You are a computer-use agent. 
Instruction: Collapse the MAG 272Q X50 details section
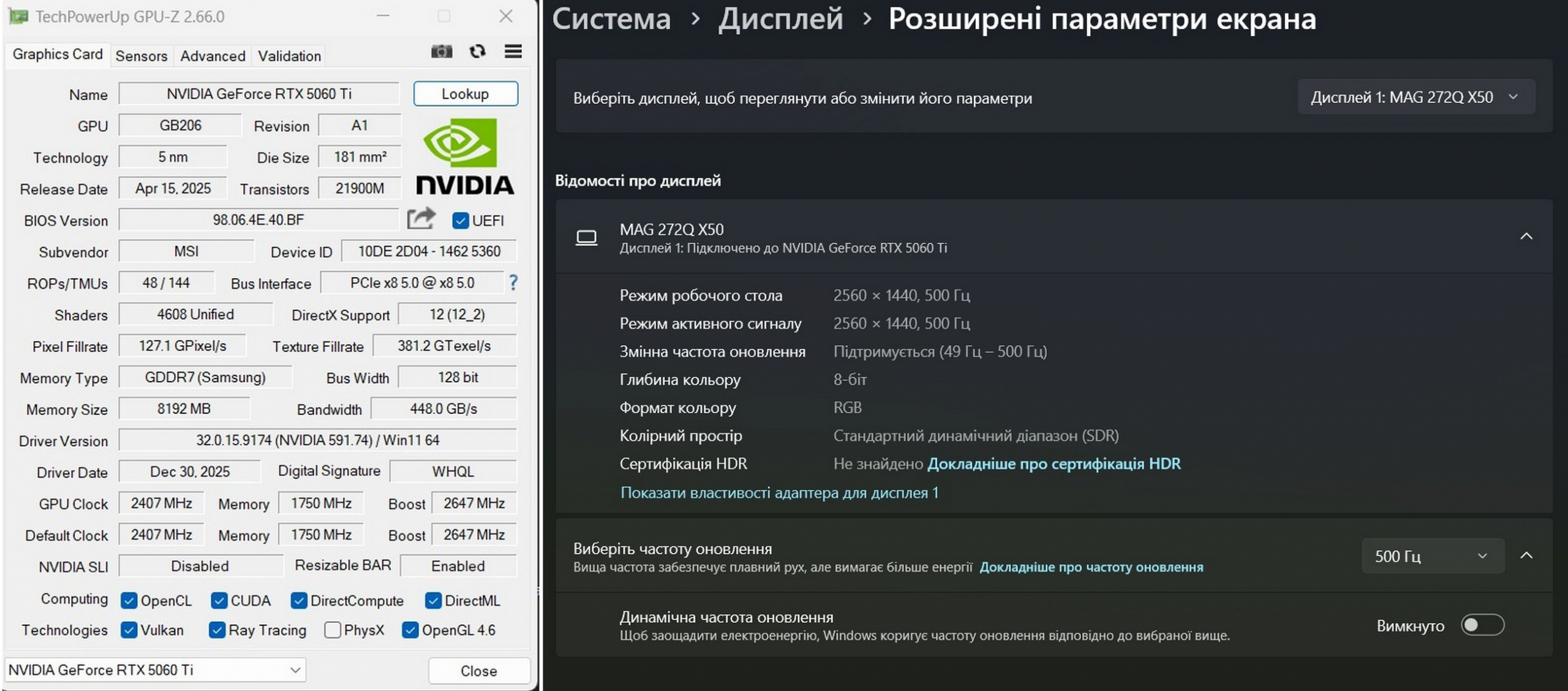pyautogui.click(x=1526, y=236)
